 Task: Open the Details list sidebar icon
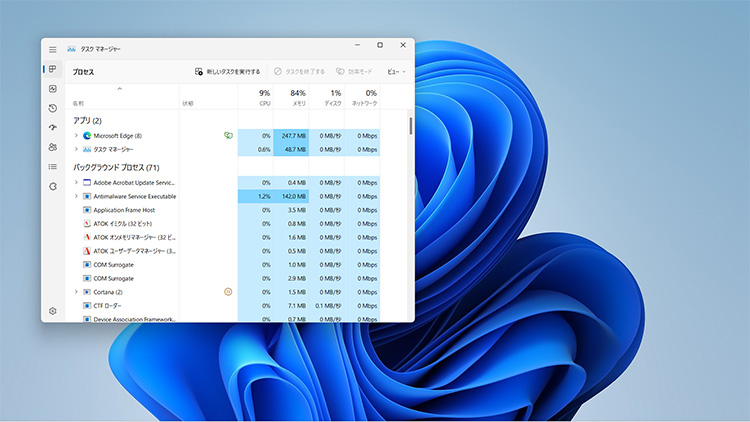pos(53,167)
